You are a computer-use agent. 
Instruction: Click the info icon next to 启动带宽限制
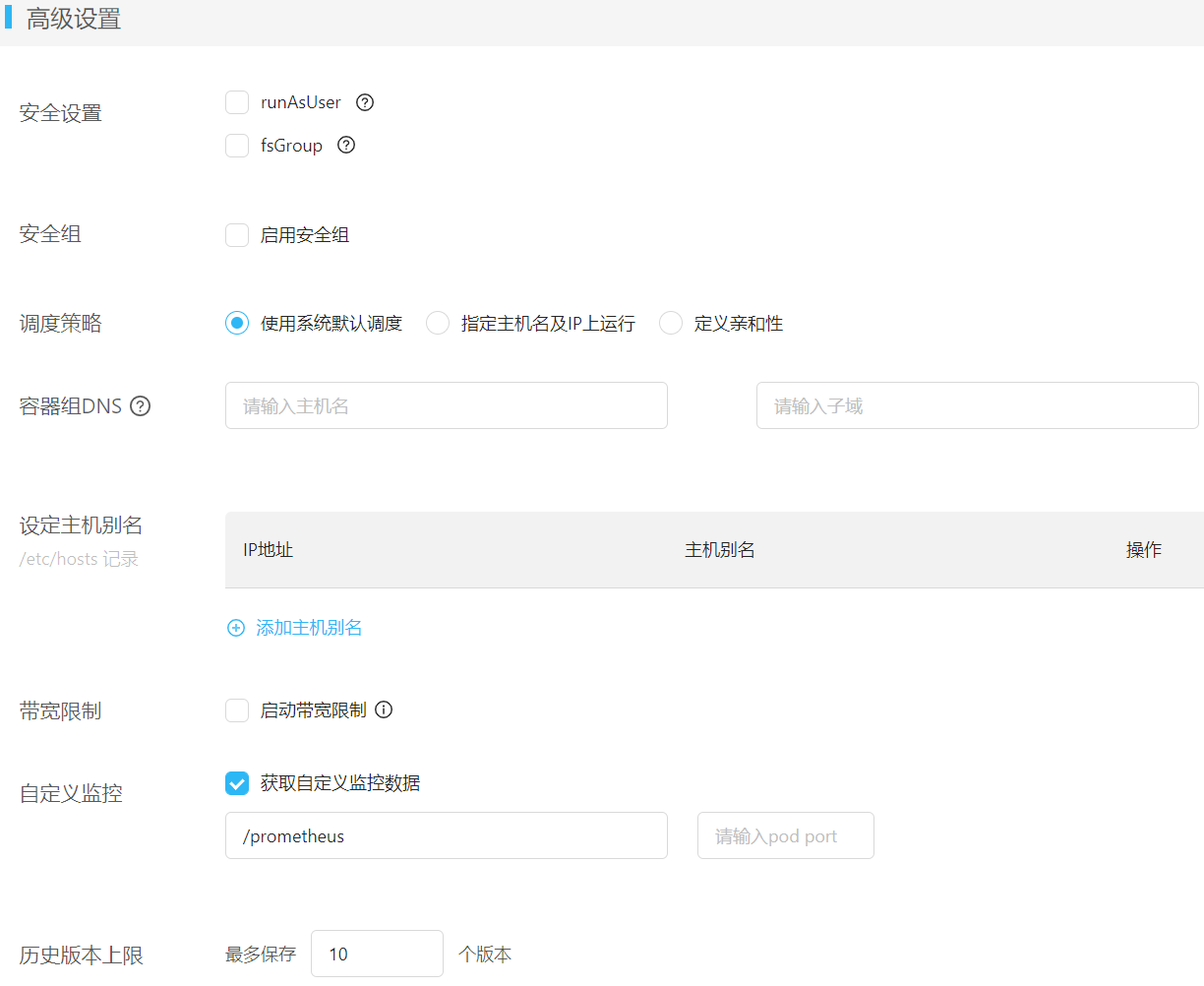point(385,709)
